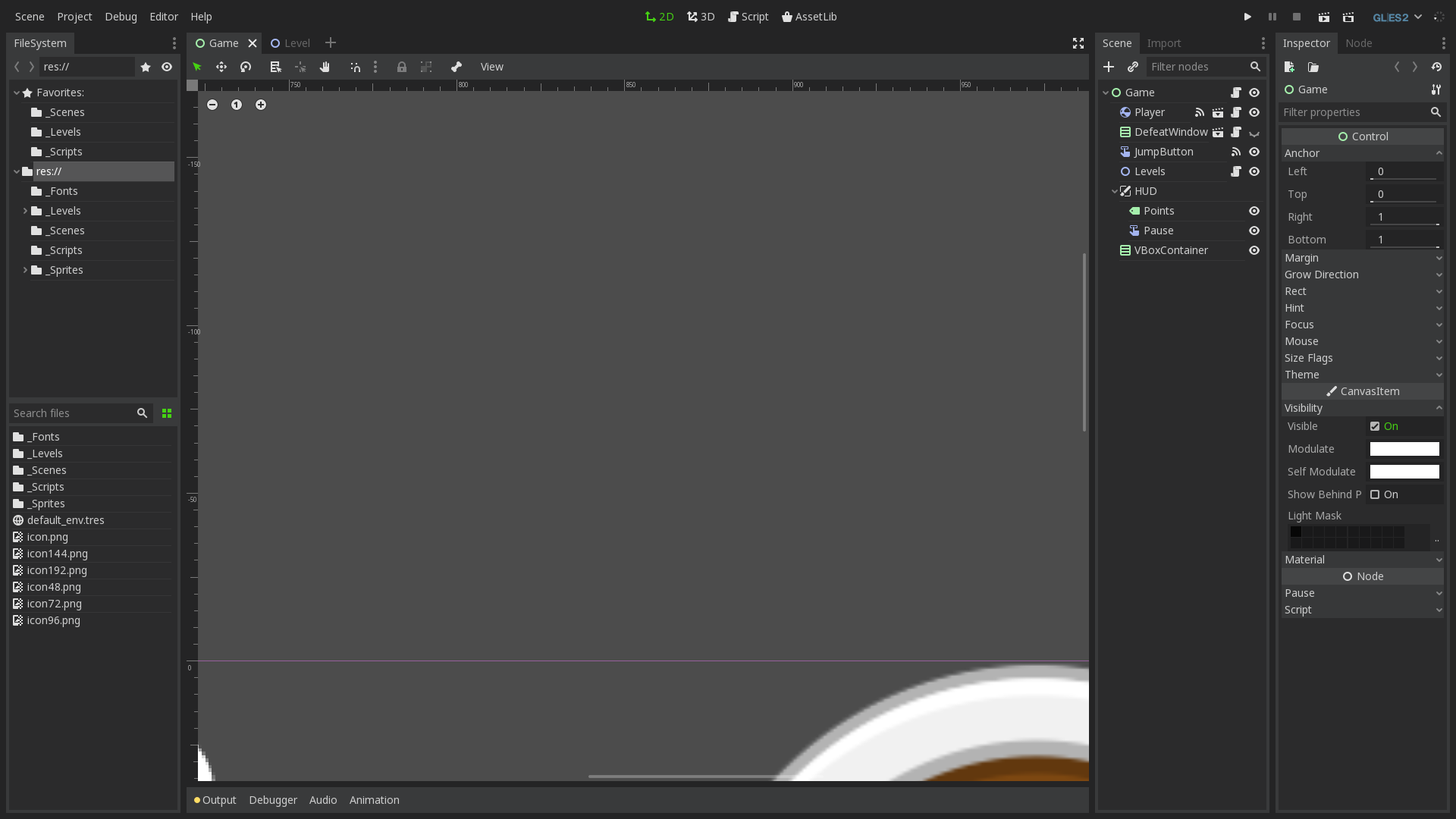Open script attached to Player node
This screenshot has width=1456, height=819.
pos(1236,112)
